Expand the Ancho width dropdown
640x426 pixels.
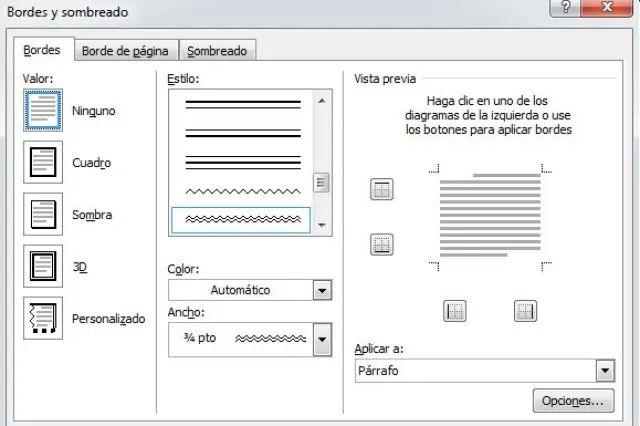tap(321, 340)
